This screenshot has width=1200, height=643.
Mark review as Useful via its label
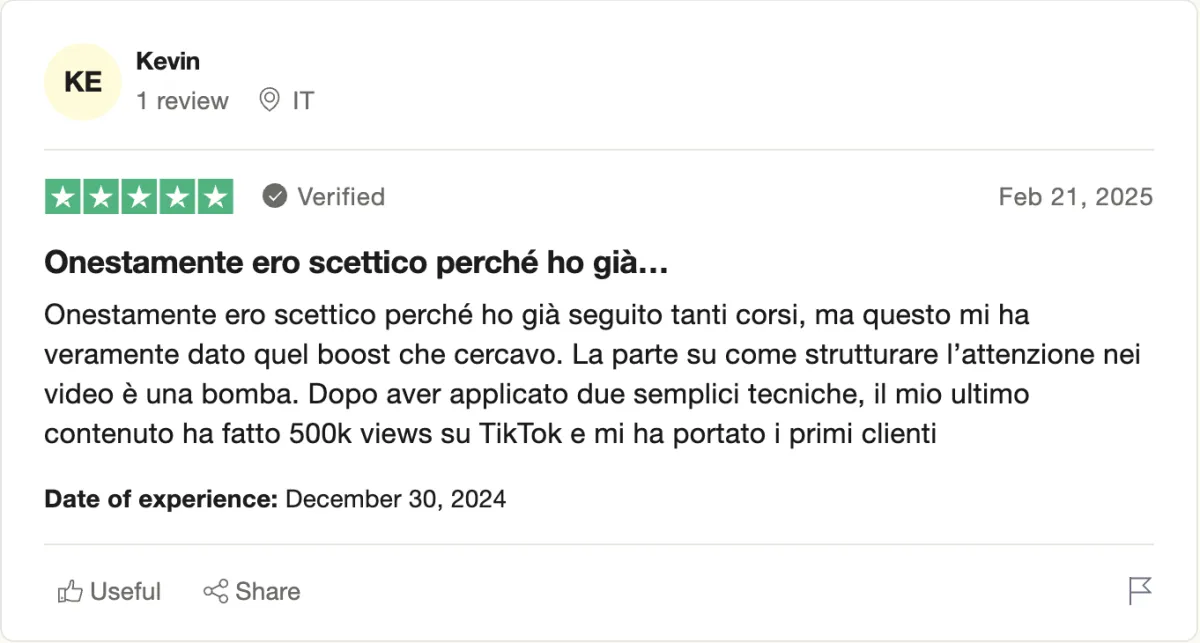tap(125, 592)
